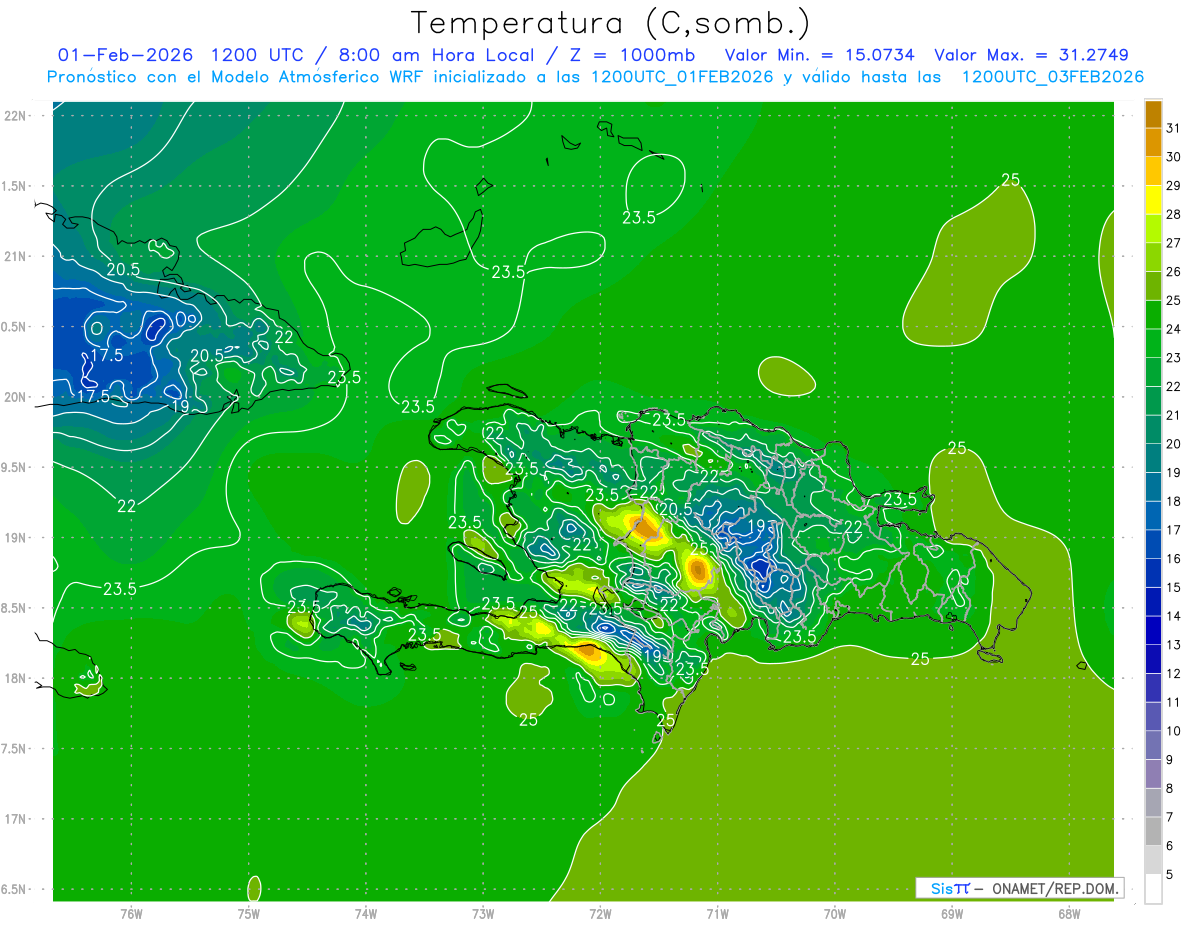This screenshot has height=927, width=1200.
Task: Click the "71W" longitude axis label
Action: 717,914
